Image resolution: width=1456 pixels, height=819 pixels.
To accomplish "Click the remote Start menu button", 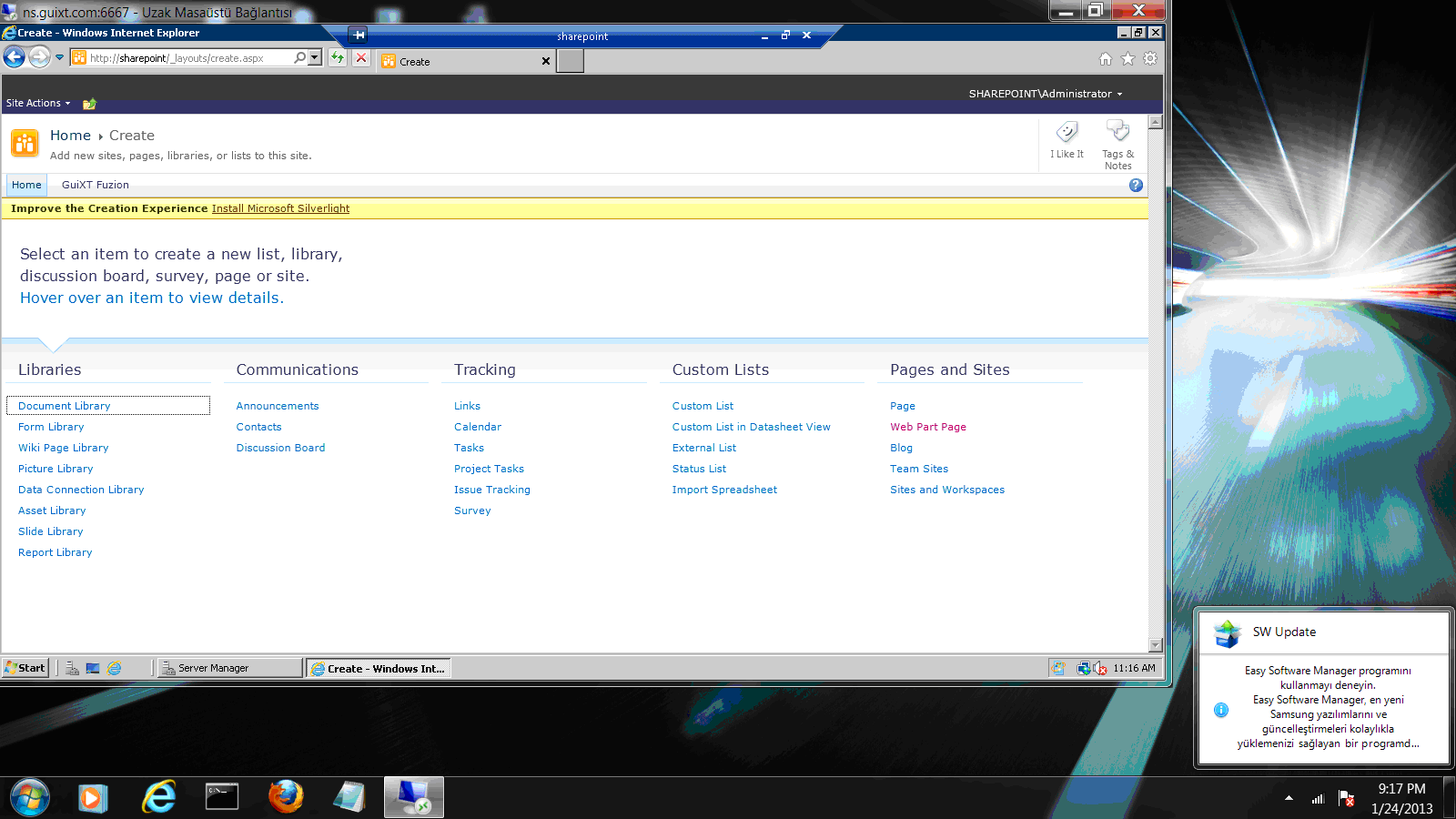I will coord(25,668).
